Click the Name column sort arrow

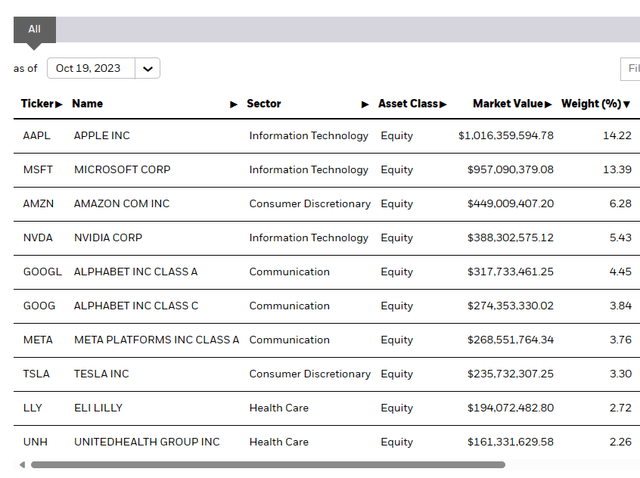click(x=234, y=104)
